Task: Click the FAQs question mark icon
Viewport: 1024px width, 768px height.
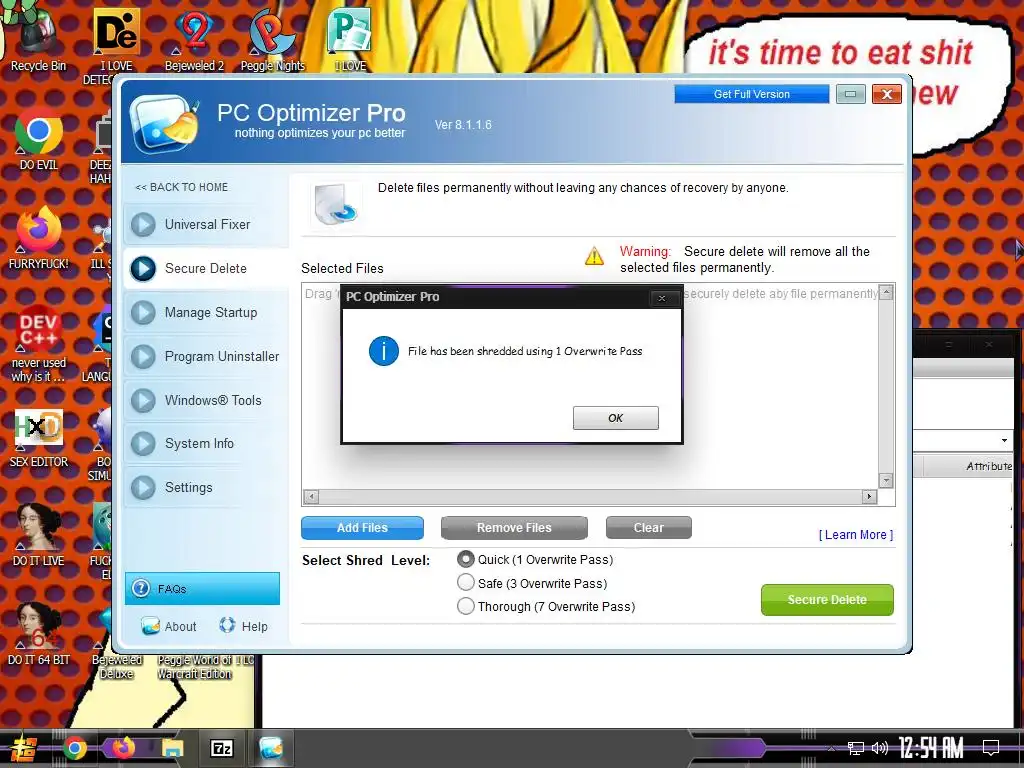Action: click(140, 588)
